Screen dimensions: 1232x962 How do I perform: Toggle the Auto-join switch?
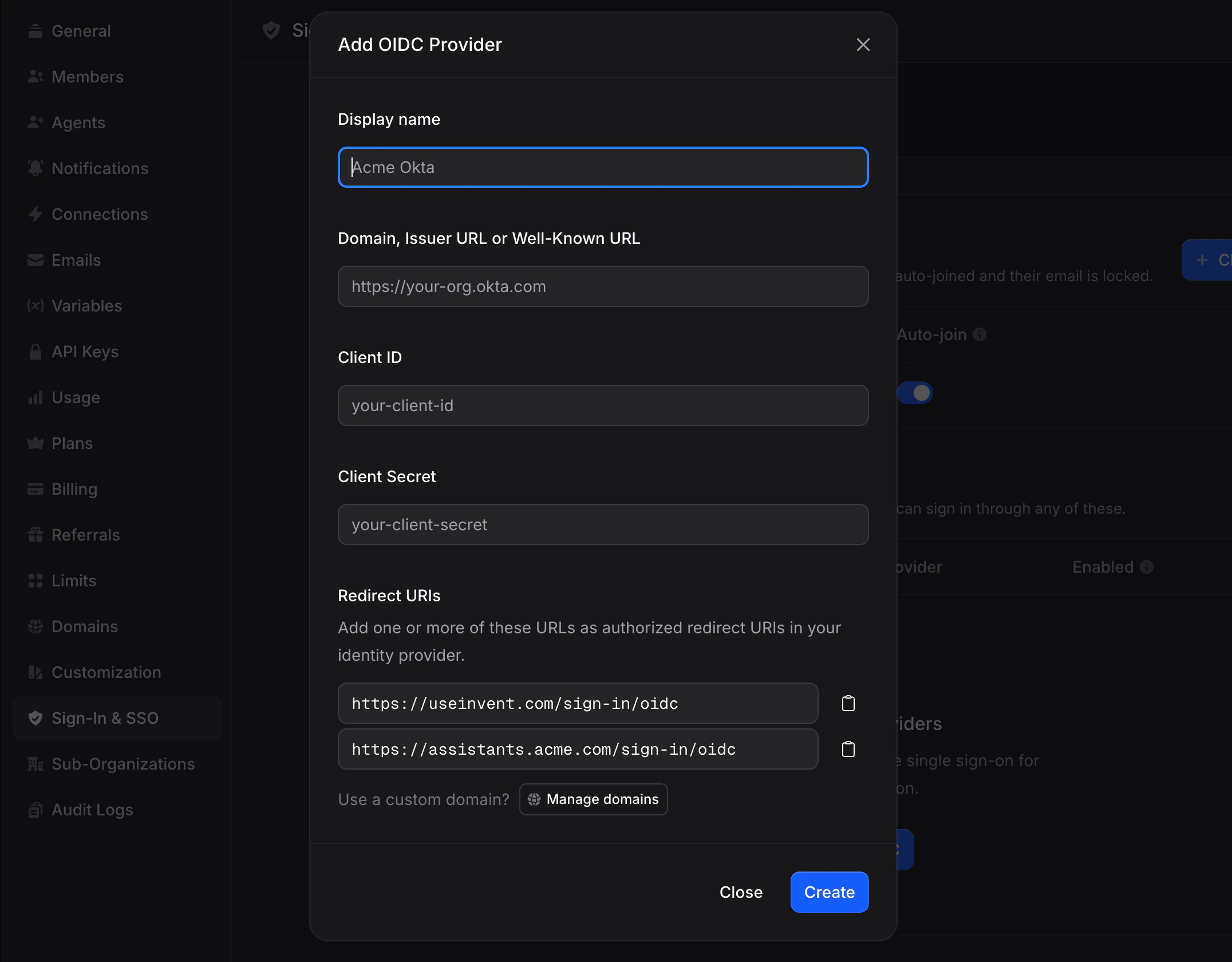tap(915, 392)
